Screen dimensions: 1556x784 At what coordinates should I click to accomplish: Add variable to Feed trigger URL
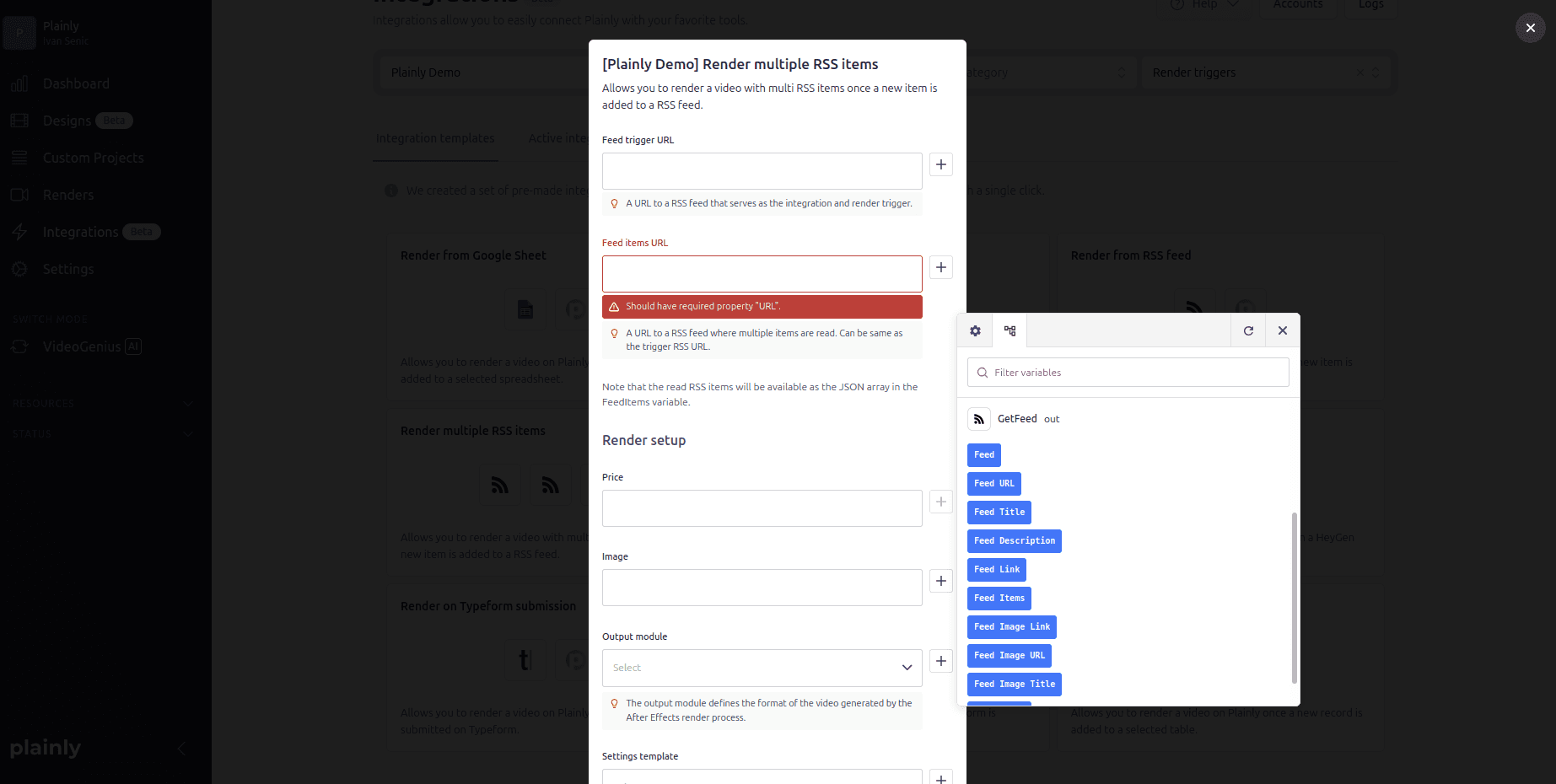(941, 164)
